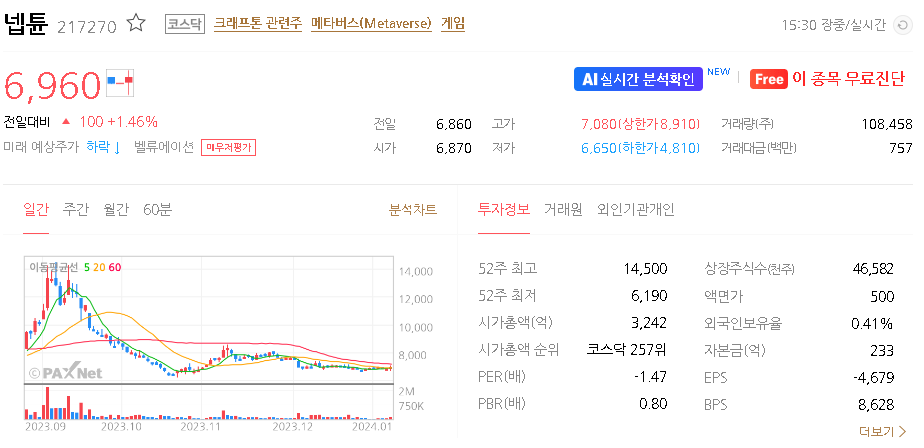This screenshot has width=924, height=448.
Task: Click the 벨류에이션 label
Action: pos(164,147)
